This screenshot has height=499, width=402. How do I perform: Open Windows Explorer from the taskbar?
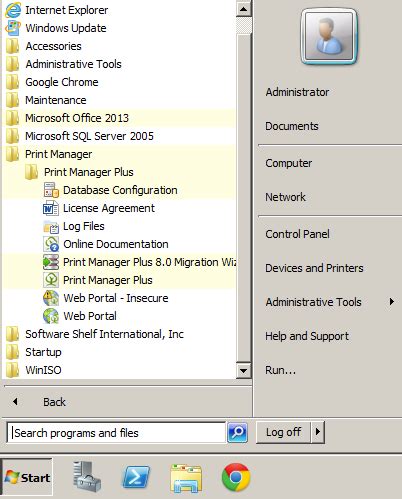(x=186, y=478)
